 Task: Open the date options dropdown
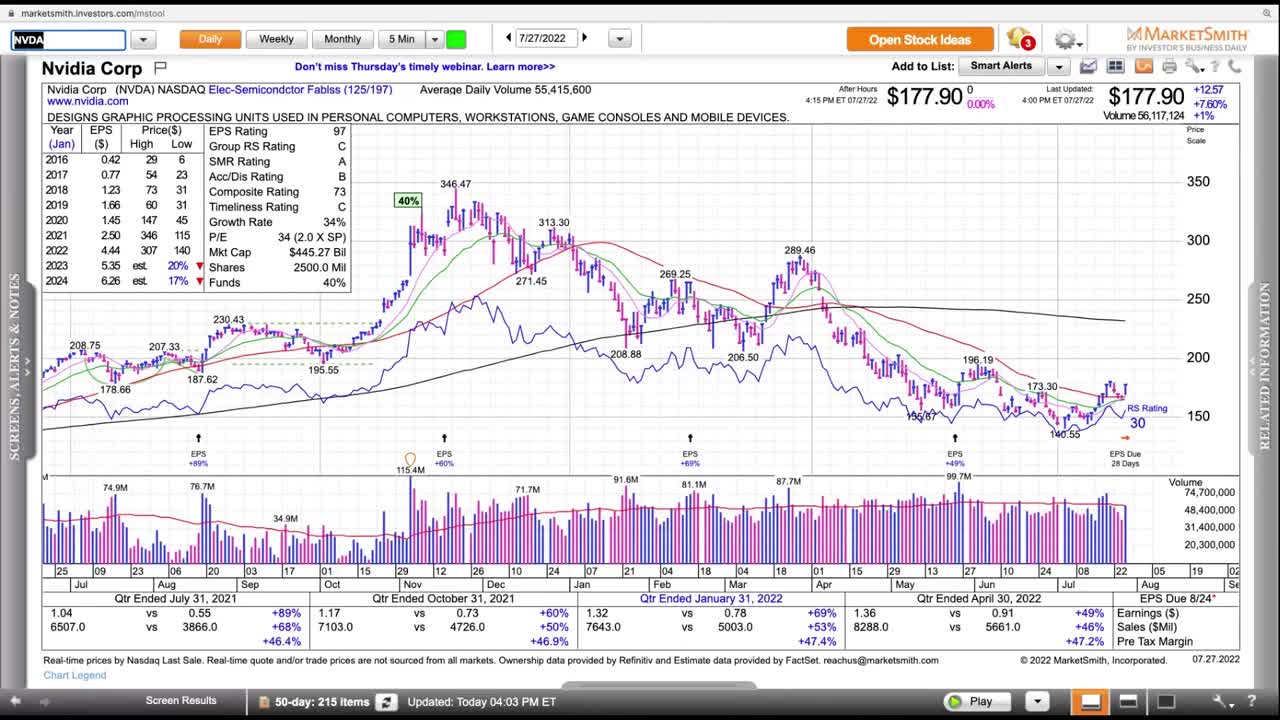click(619, 40)
